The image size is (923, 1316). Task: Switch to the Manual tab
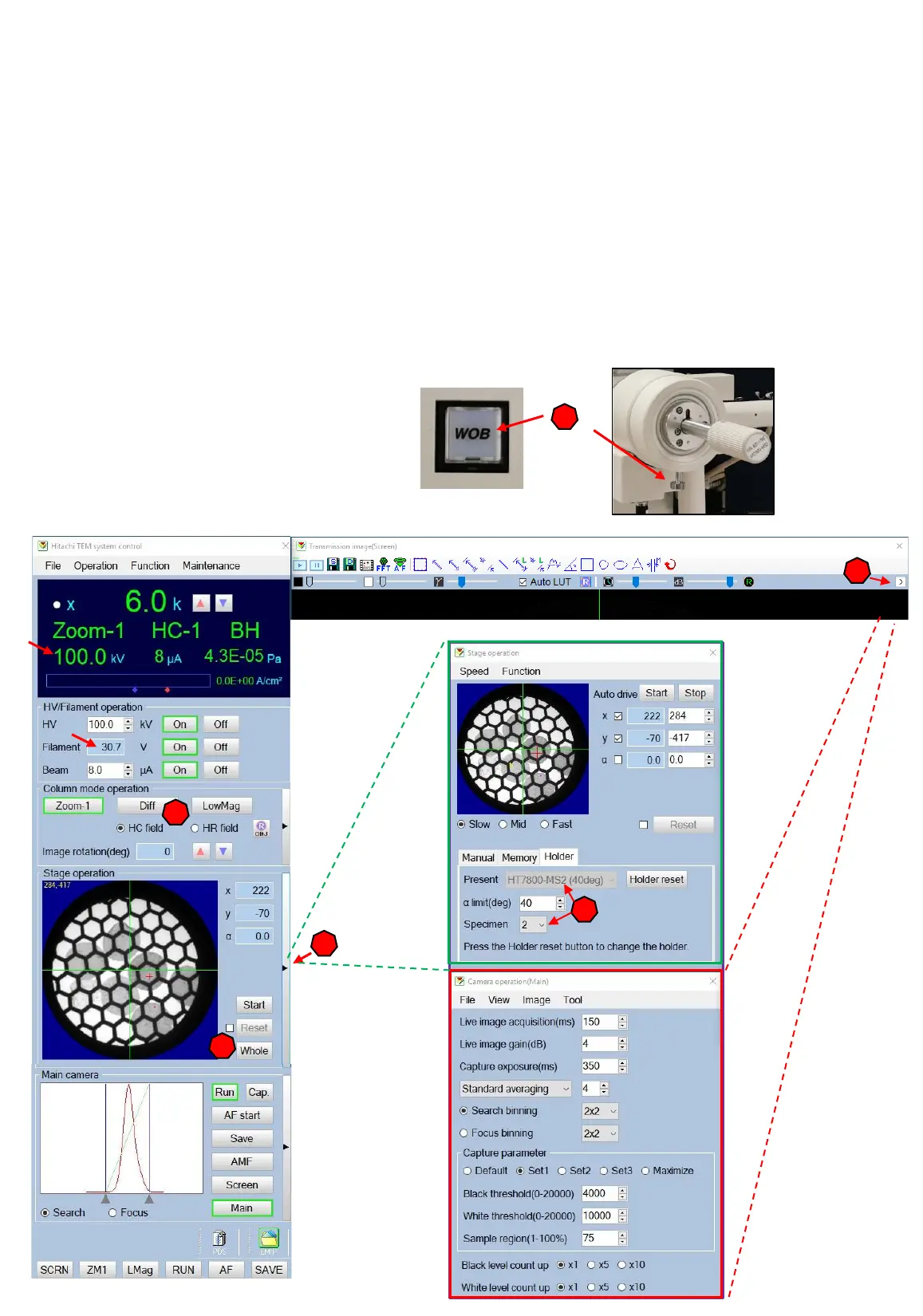pyautogui.click(x=478, y=857)
